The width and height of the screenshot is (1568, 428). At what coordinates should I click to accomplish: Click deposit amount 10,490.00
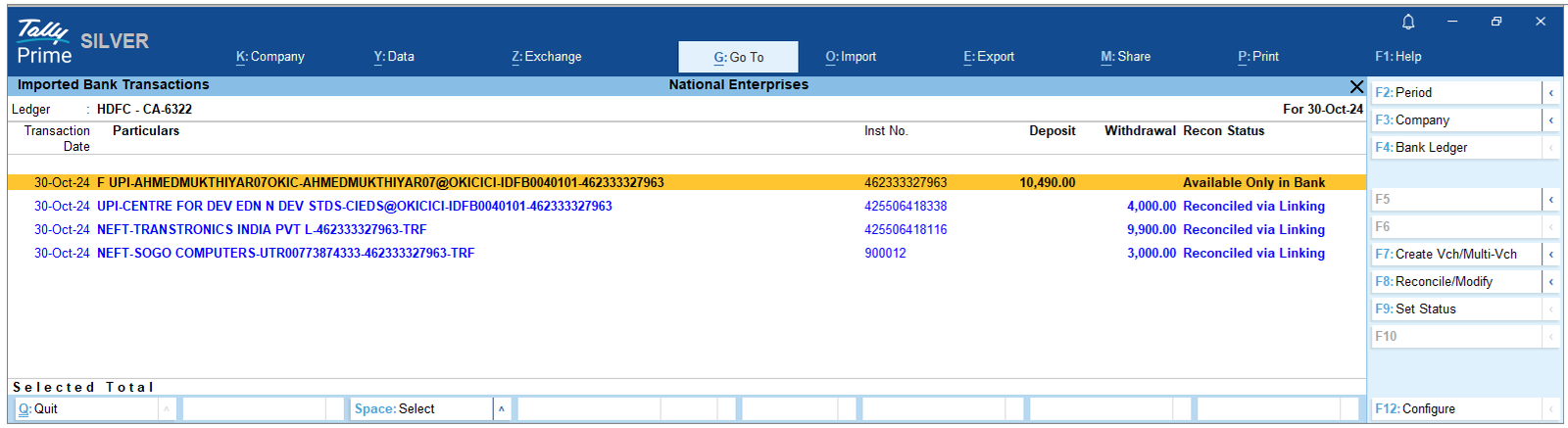click(1048, 182)
